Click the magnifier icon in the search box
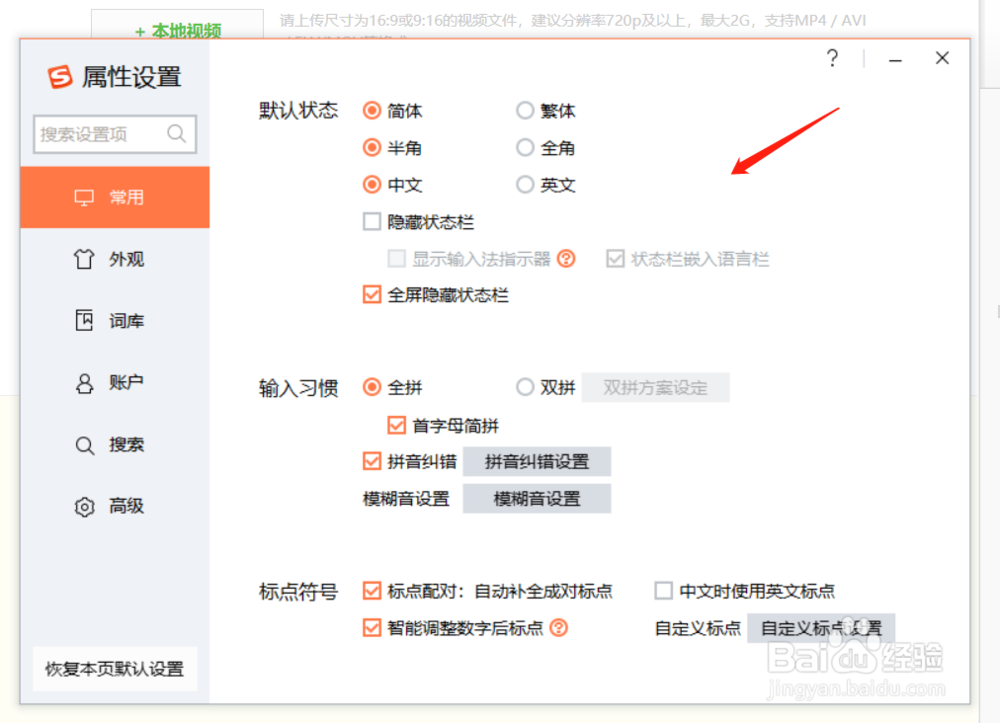Screen dimensions: 1000x723 click(x=177, y=133)
